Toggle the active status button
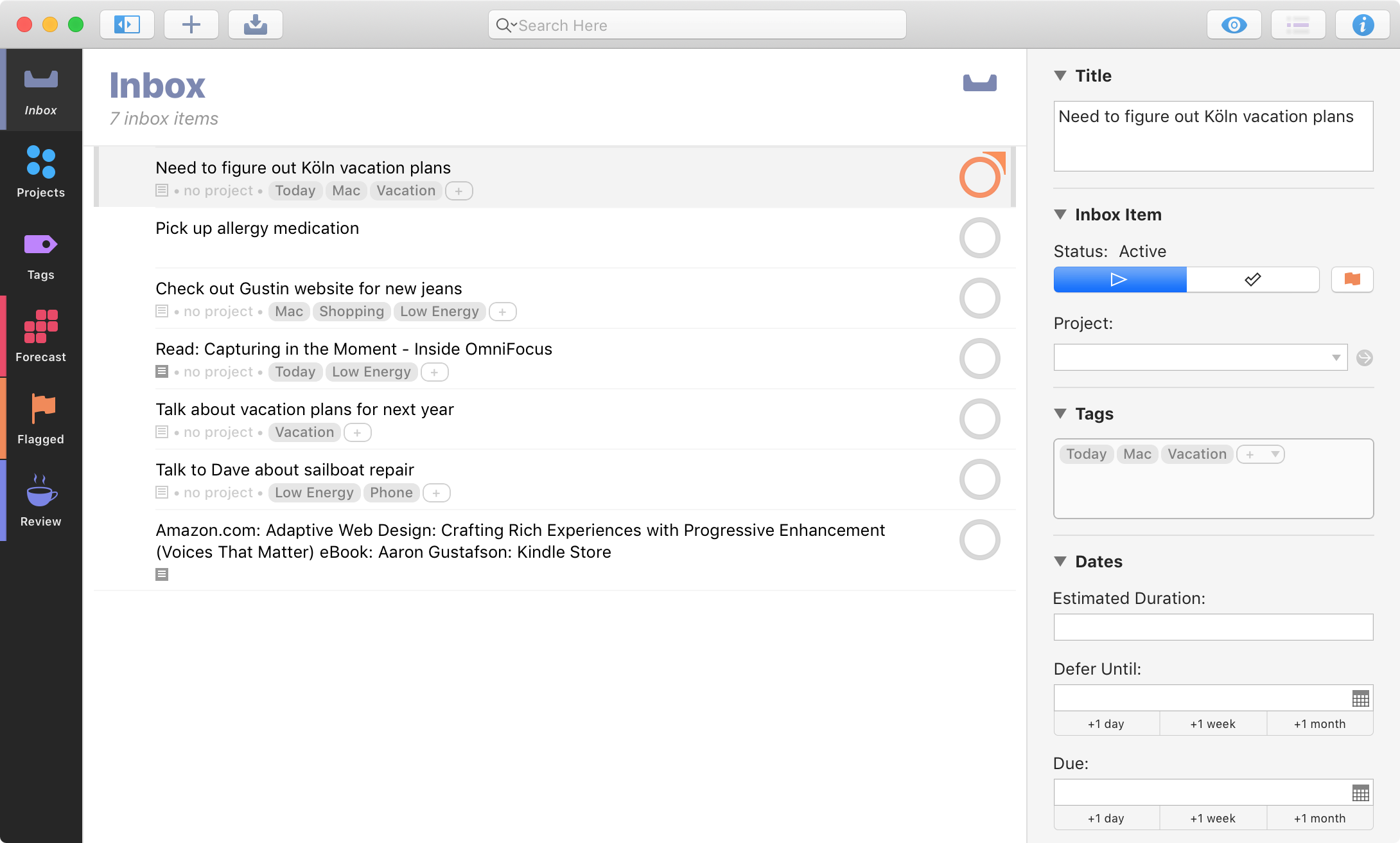Screen dimensions: 1400x843 pos(1119,280)
